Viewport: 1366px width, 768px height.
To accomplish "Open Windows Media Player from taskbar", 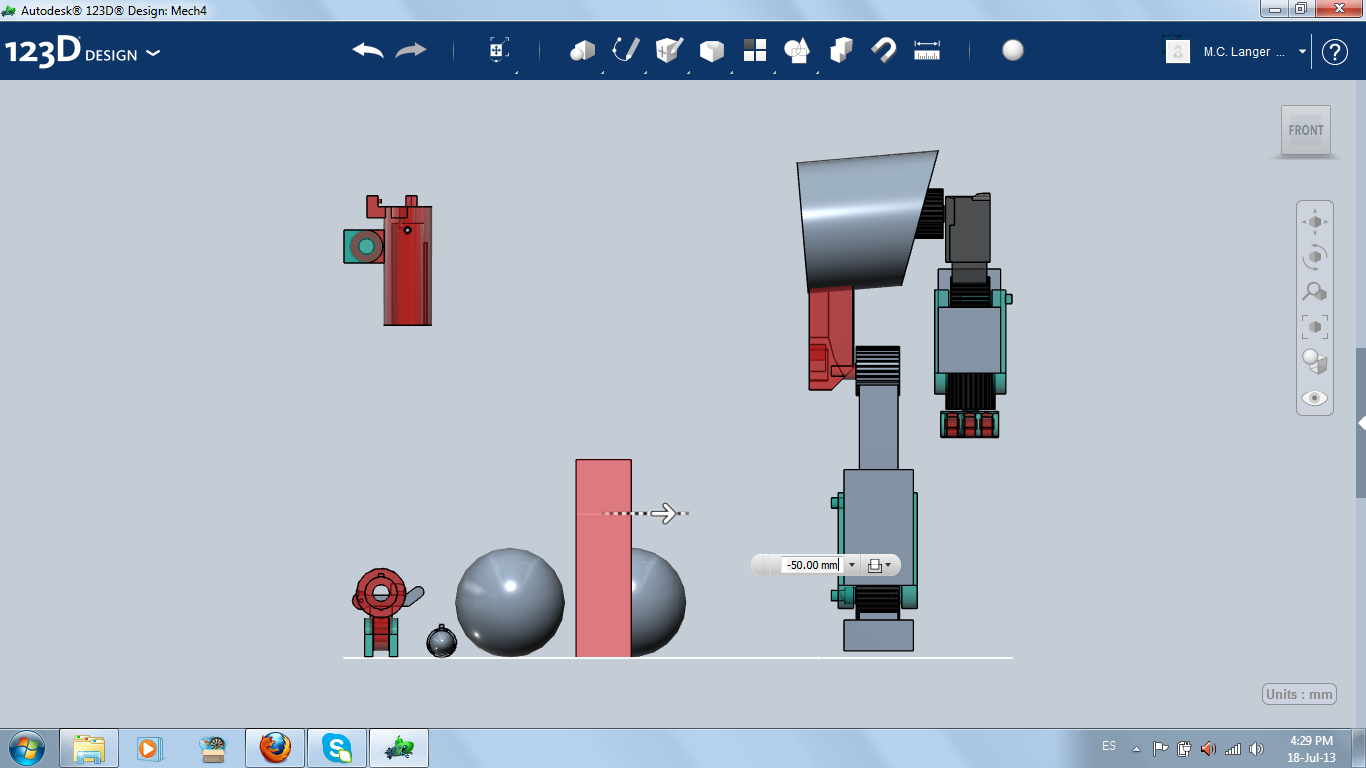I will click(x=149, y=748).
